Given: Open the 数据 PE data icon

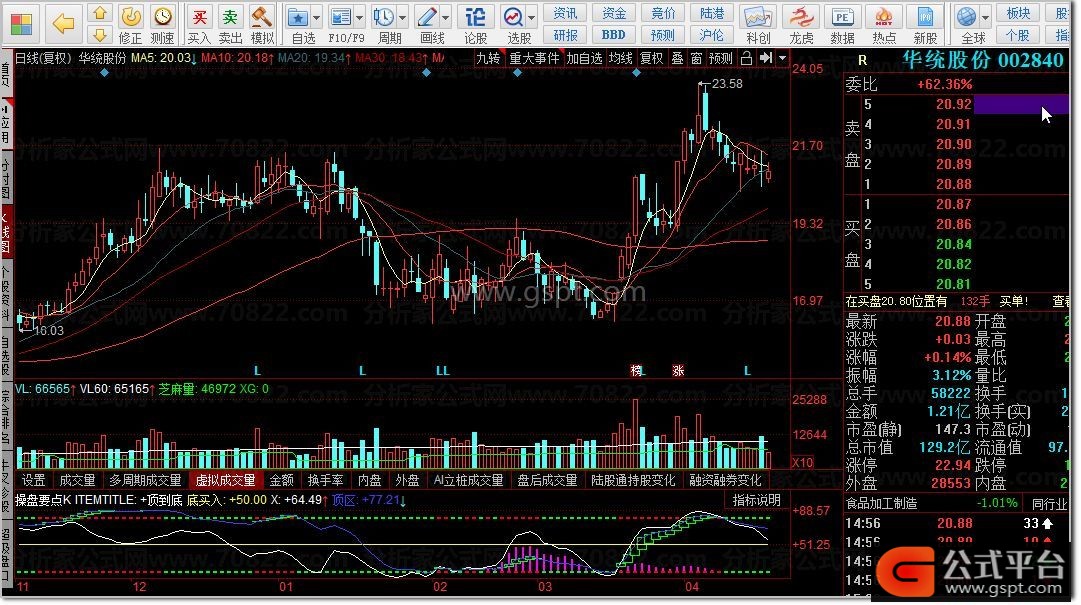Looking at the screenshot, I should (842, 17).
